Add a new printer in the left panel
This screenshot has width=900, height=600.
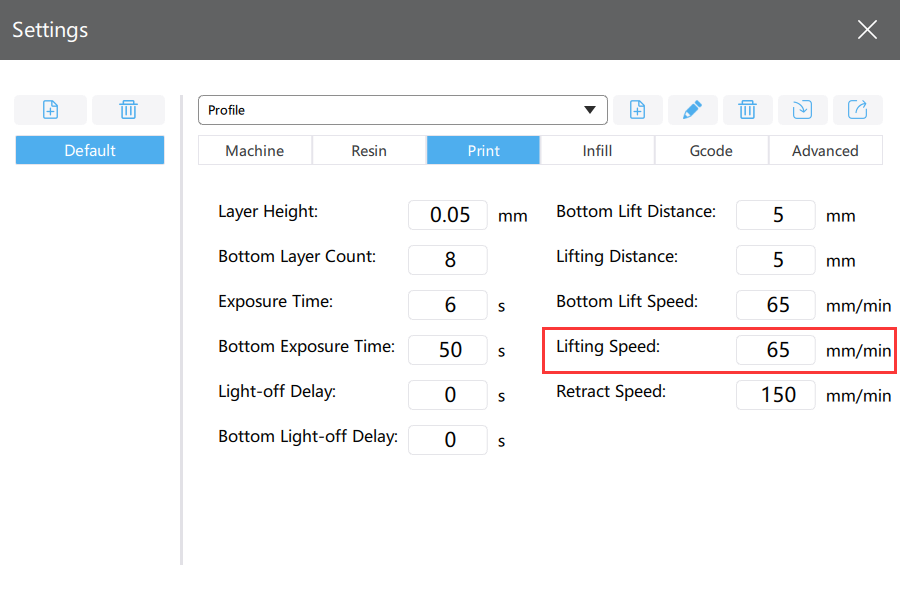51,110
